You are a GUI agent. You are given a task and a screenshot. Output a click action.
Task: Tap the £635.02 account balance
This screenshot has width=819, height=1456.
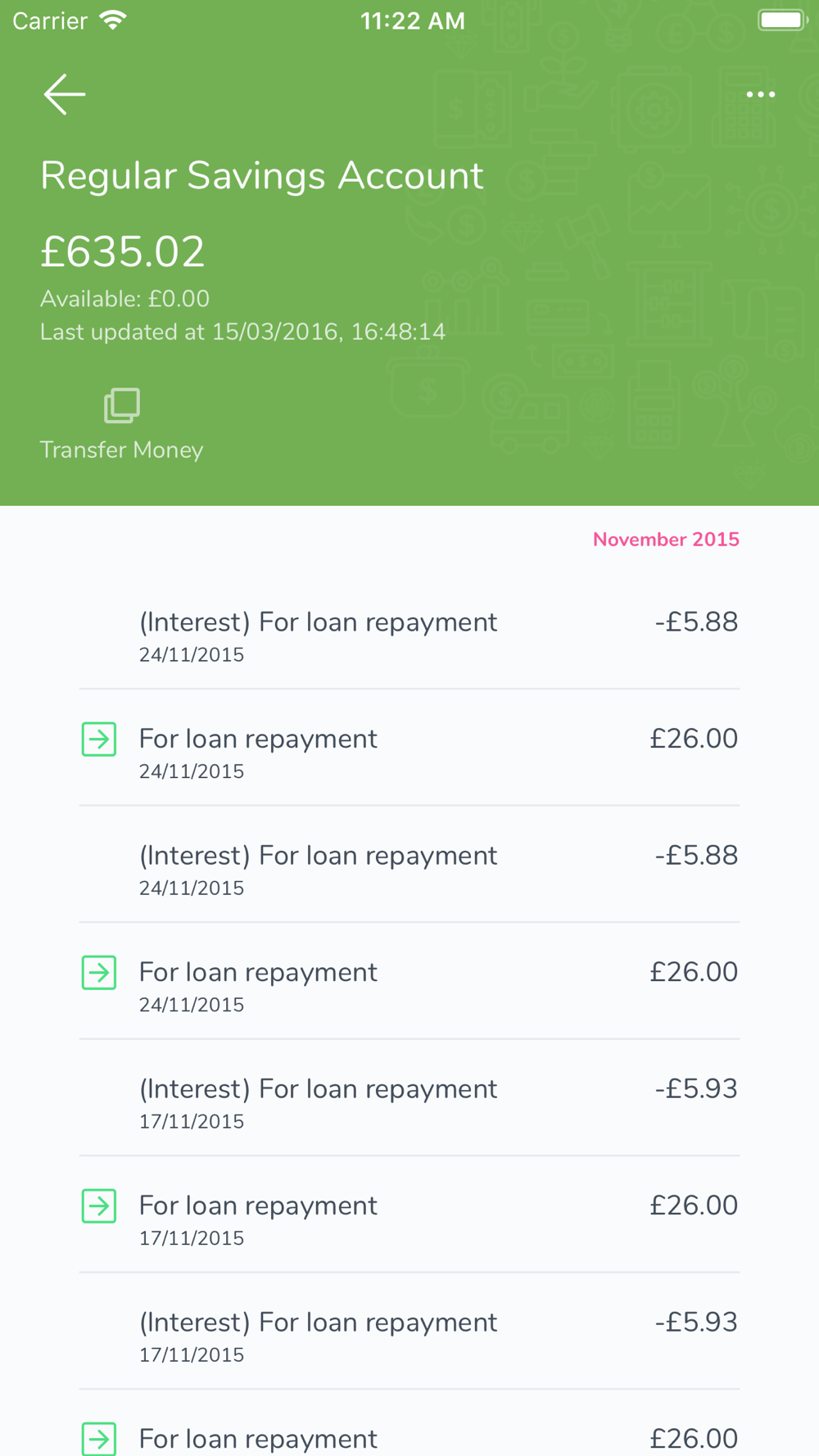coord(122,251)
